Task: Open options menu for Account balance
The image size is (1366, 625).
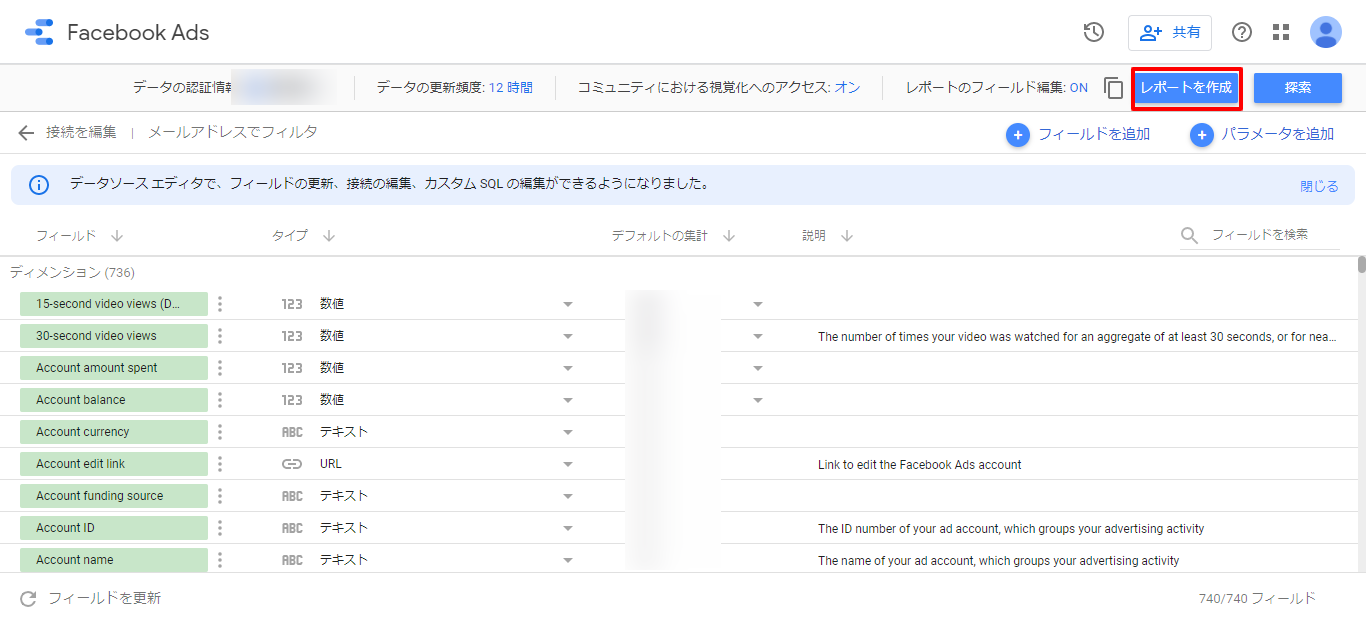Action: [220, 400]
